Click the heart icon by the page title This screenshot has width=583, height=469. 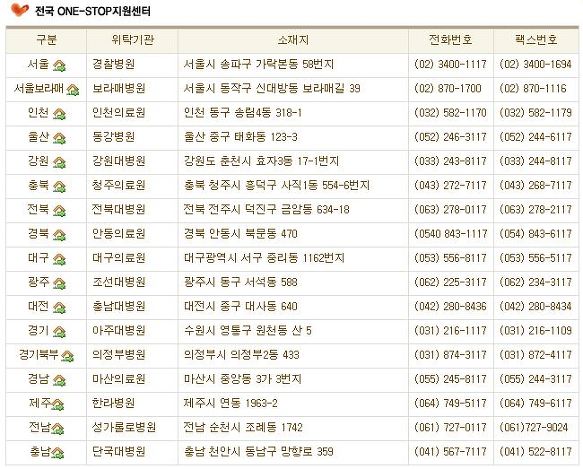pos(20,10)
